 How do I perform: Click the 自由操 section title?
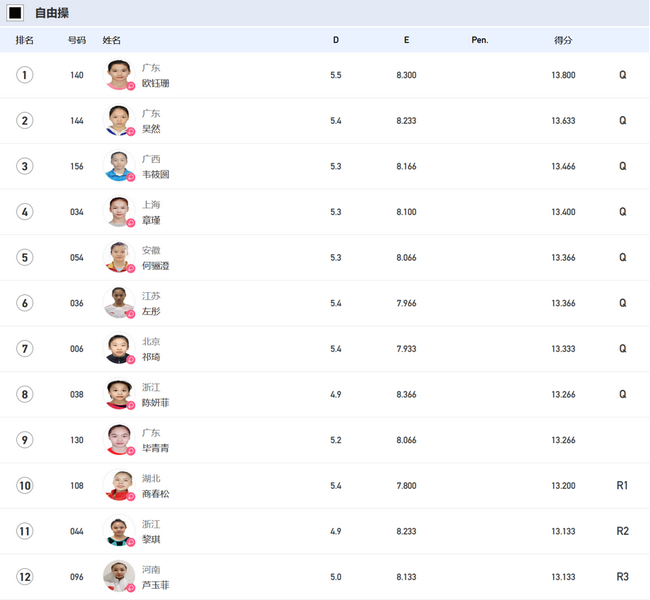[52, 13]
